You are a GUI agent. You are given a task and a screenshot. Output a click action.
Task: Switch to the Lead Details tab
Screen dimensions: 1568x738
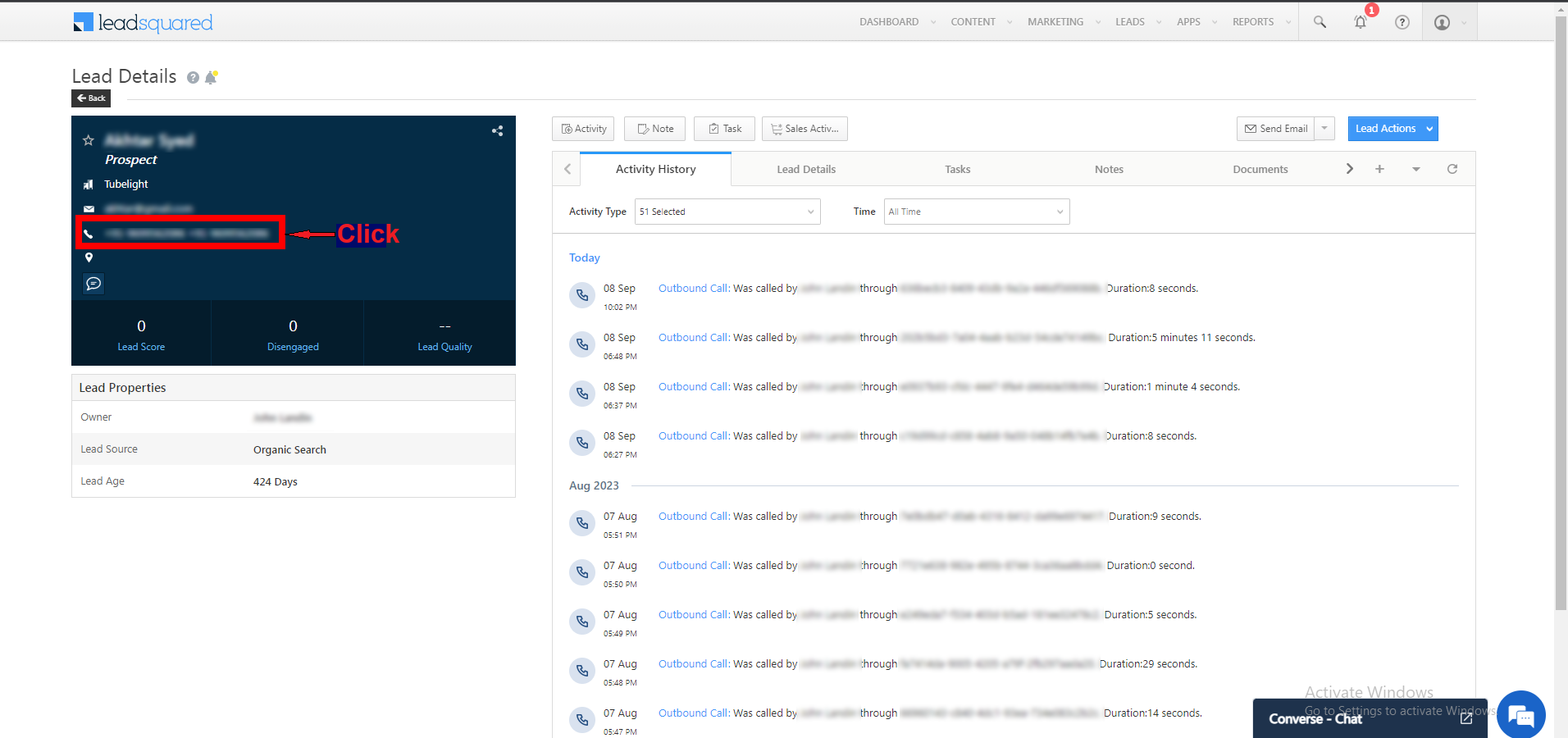[x=806, y=170]
